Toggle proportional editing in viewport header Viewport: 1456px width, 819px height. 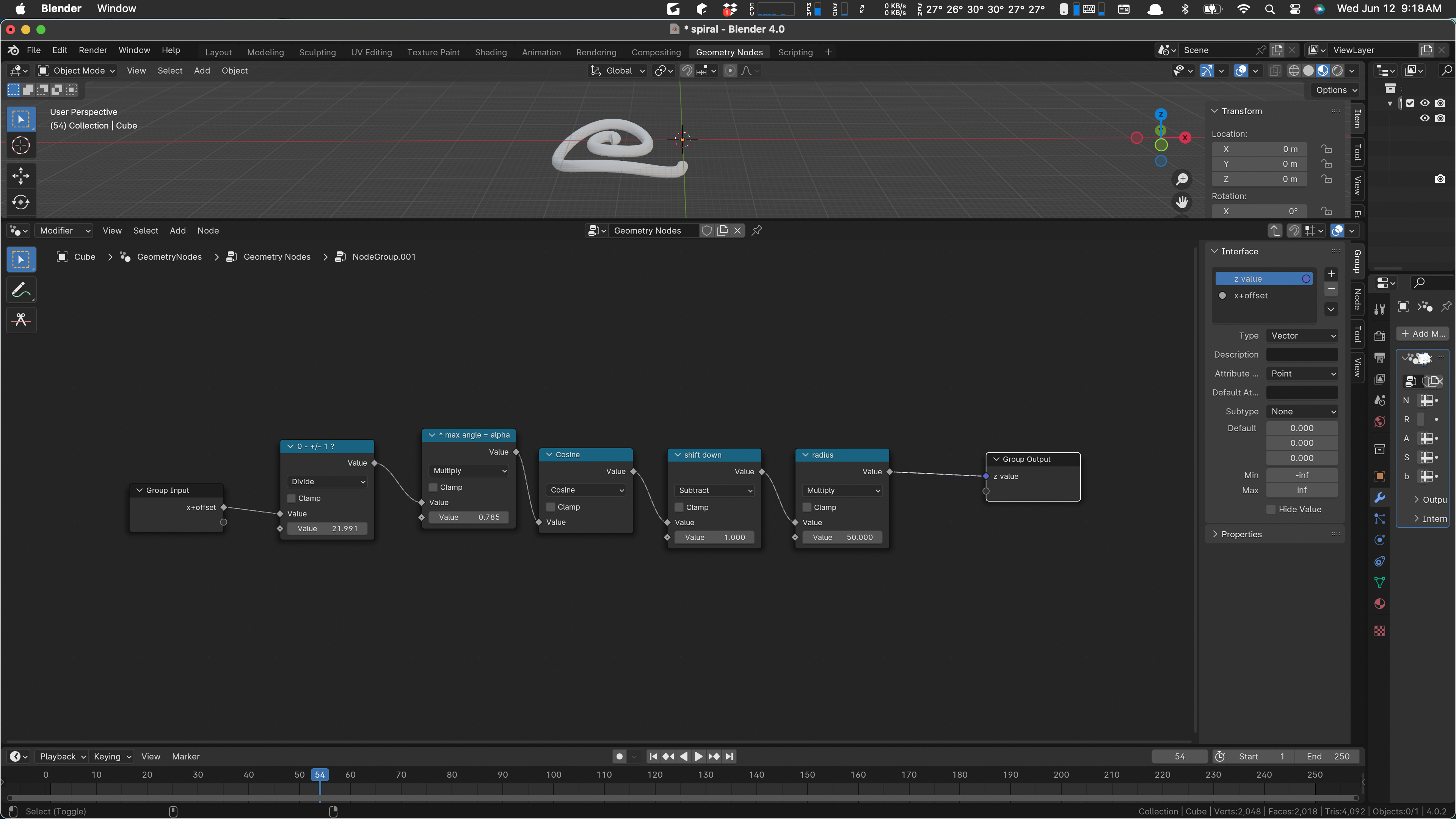tap(730, 71)
